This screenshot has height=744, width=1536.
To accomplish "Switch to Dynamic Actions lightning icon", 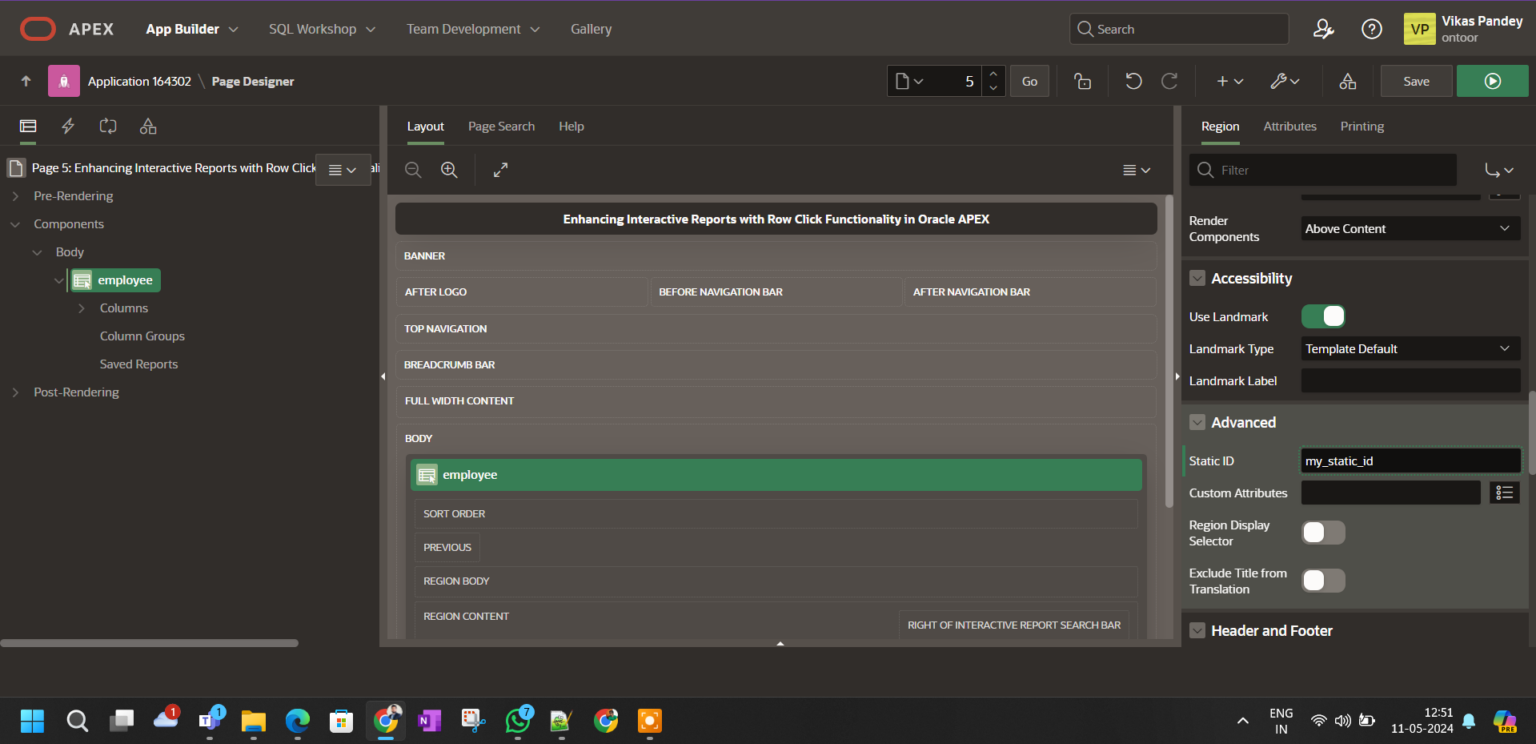I will coord(68,126).
